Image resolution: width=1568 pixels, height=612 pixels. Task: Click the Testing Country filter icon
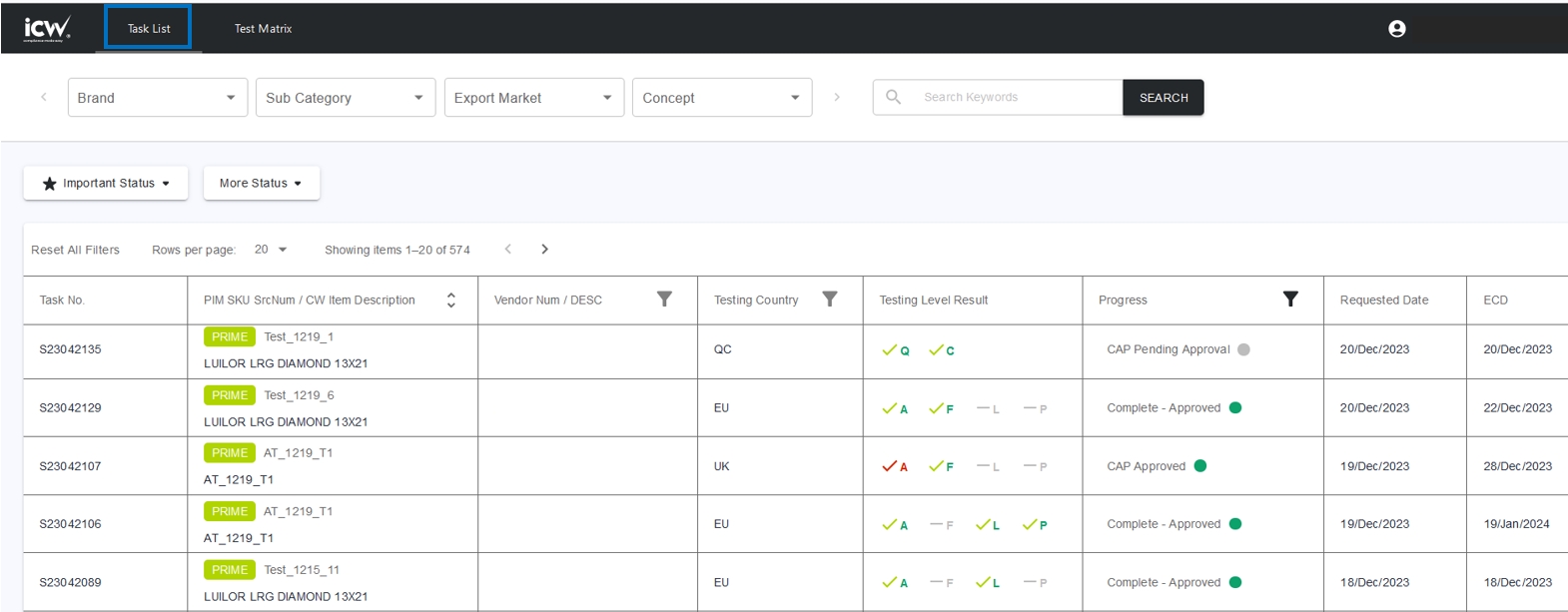click(829, 300)
